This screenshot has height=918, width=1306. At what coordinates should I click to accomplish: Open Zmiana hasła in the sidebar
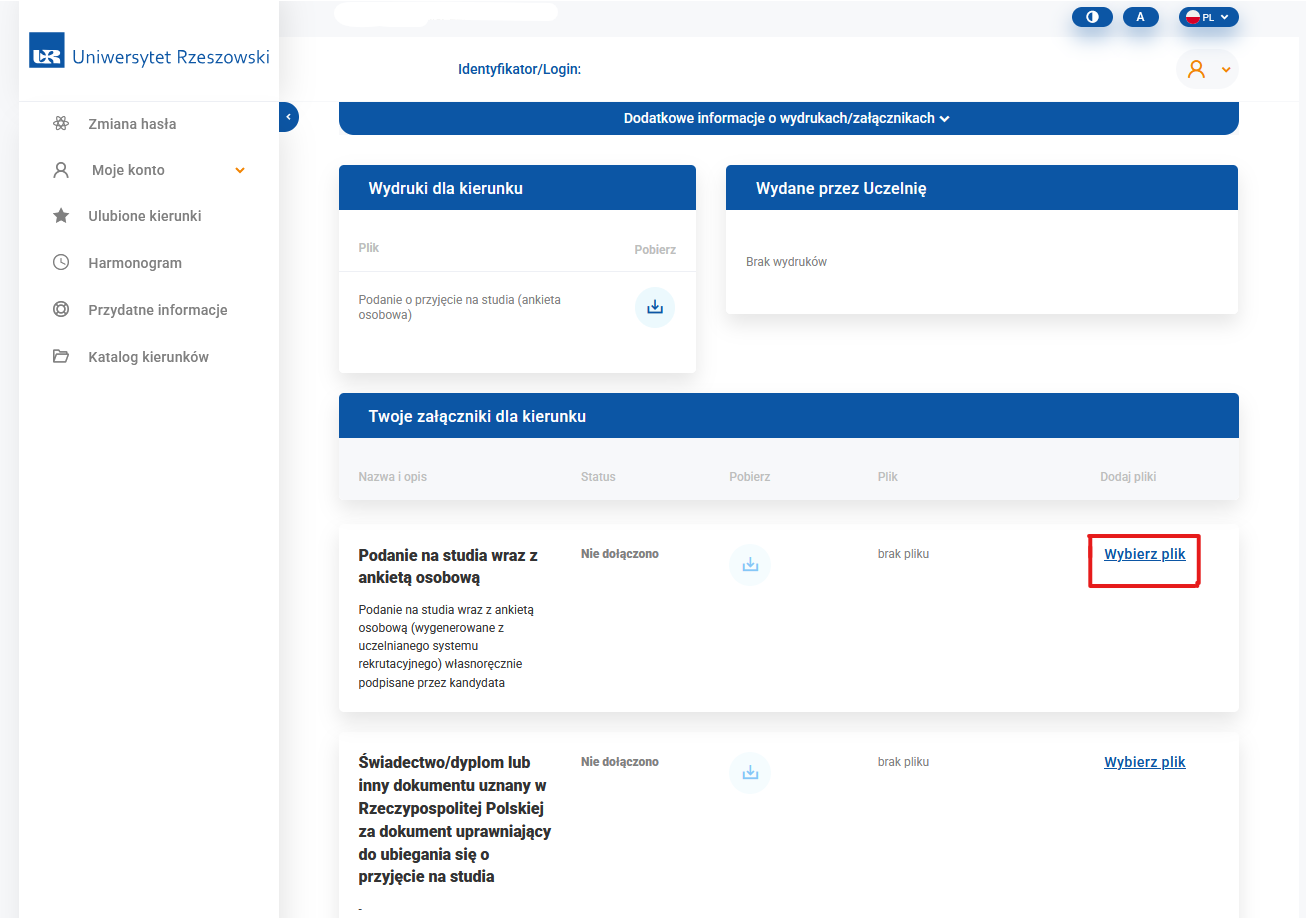point(132,124)
